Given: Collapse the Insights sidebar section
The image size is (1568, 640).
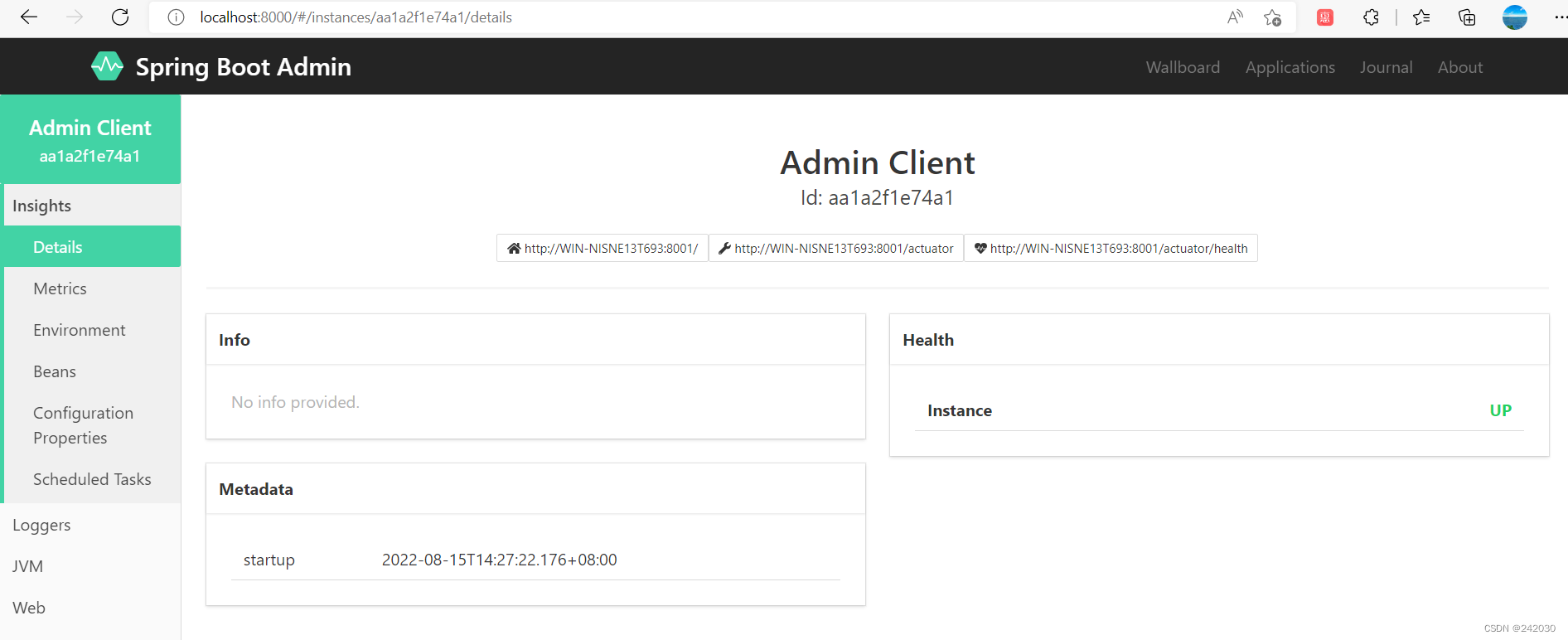Looking at the screenshot, I should click(x=92, y=206).
